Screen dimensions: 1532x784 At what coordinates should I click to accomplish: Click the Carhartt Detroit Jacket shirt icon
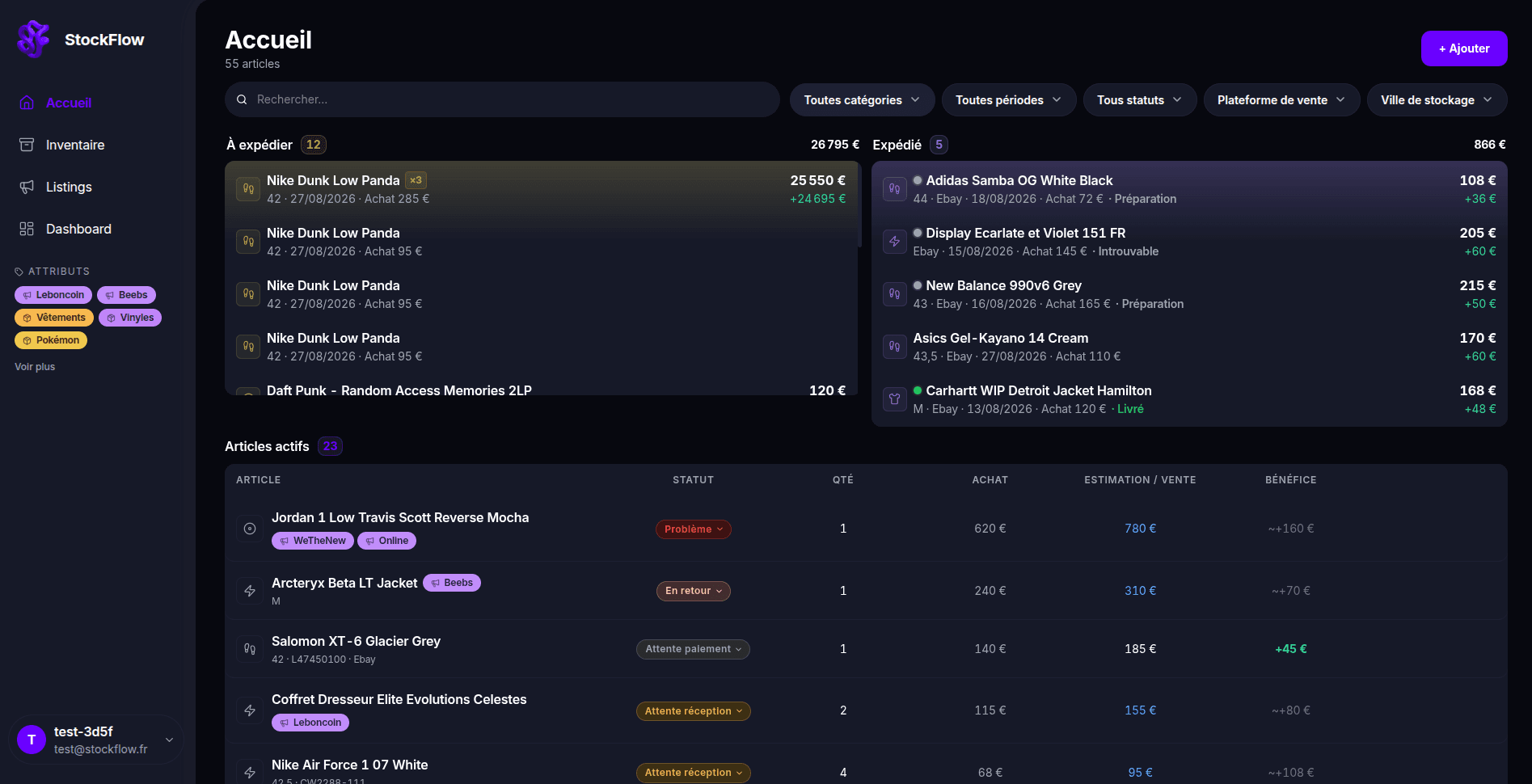click(894, 399)
